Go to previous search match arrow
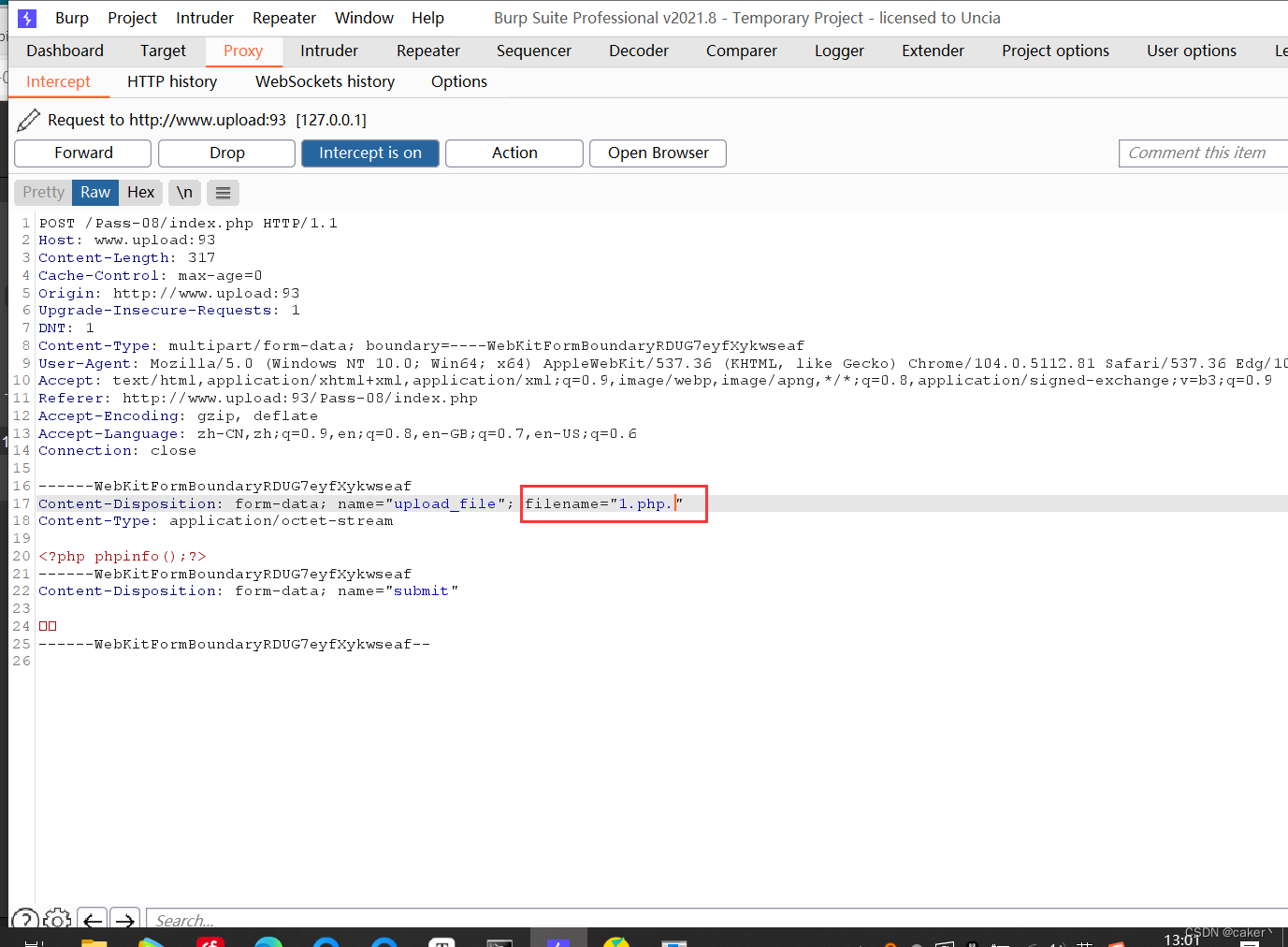Viewport: 1288px width, 947px height. (x=93, y=921)
